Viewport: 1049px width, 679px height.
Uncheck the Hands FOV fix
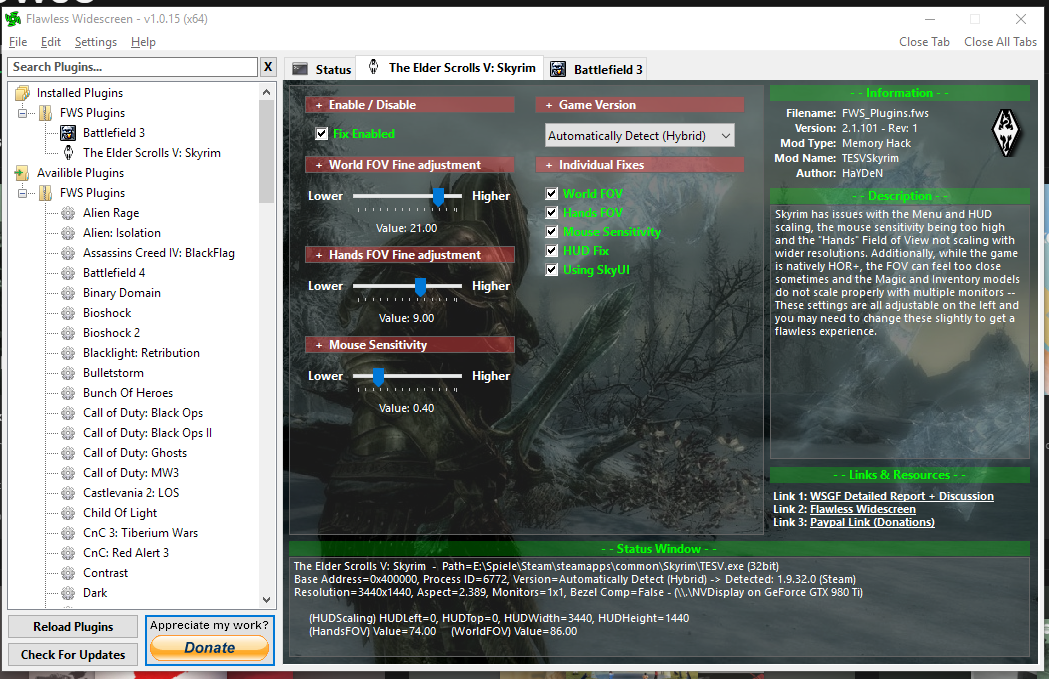pyautogui.click(x=552, y=213)
